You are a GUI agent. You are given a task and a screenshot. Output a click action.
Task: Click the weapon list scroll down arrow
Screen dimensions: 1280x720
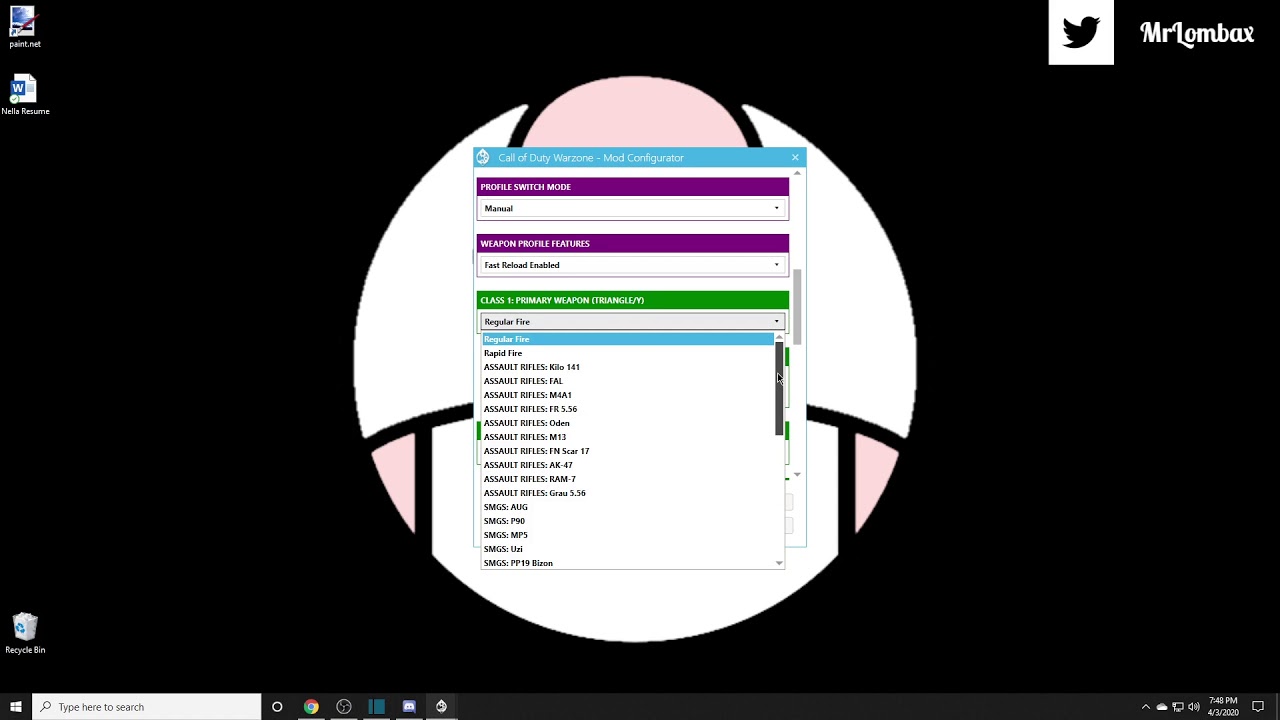click(x=779, y=563)
